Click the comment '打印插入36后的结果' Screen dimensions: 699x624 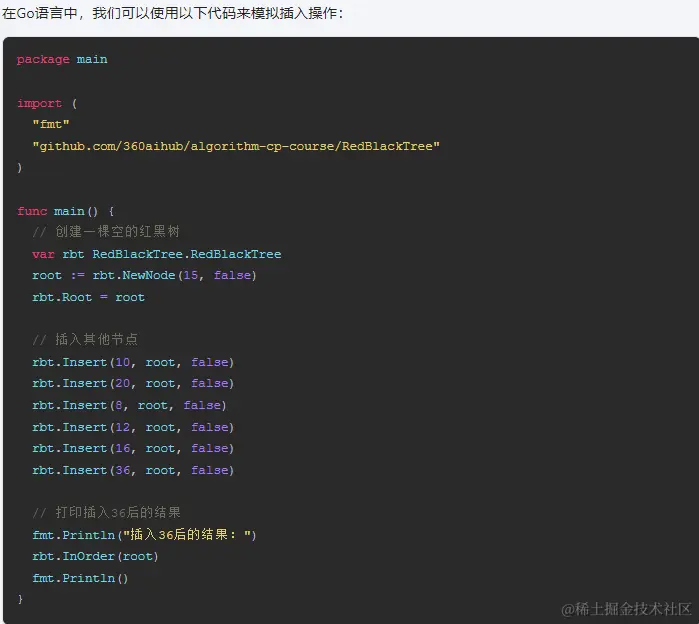107,512
